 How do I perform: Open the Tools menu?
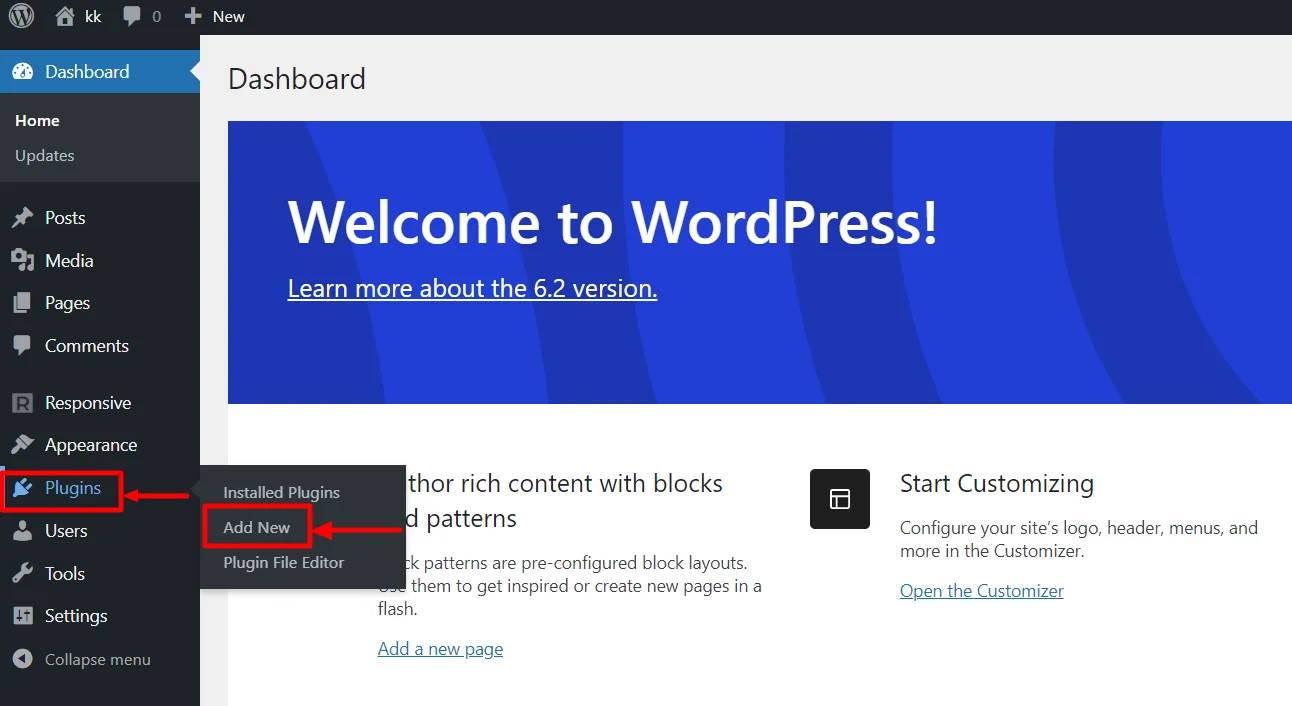point(100,574)
